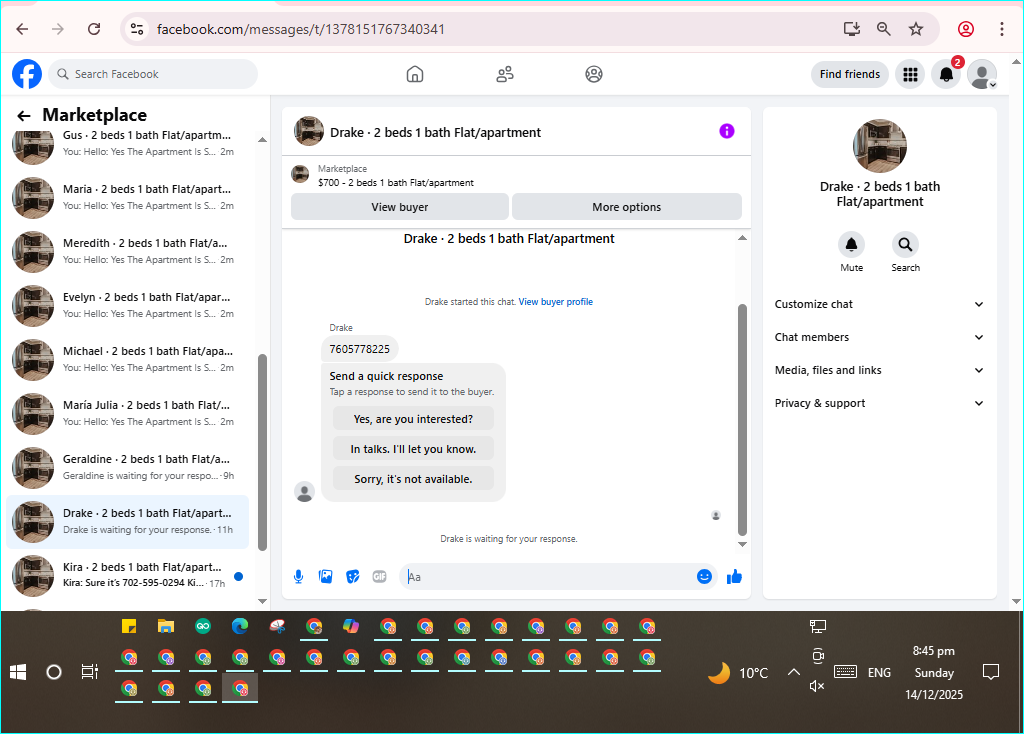Choose a sticker icon in composer

pyautogui.click(x=353, y=577)
